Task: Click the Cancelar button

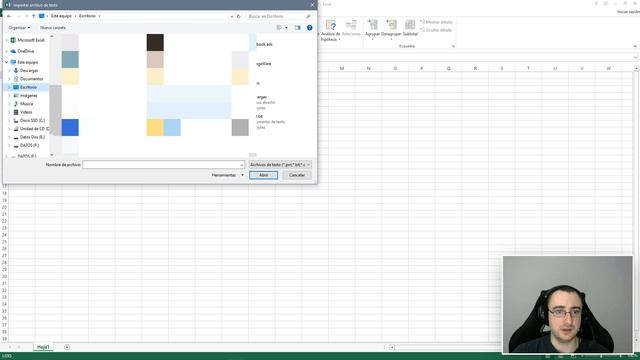Action: [297, 175]
